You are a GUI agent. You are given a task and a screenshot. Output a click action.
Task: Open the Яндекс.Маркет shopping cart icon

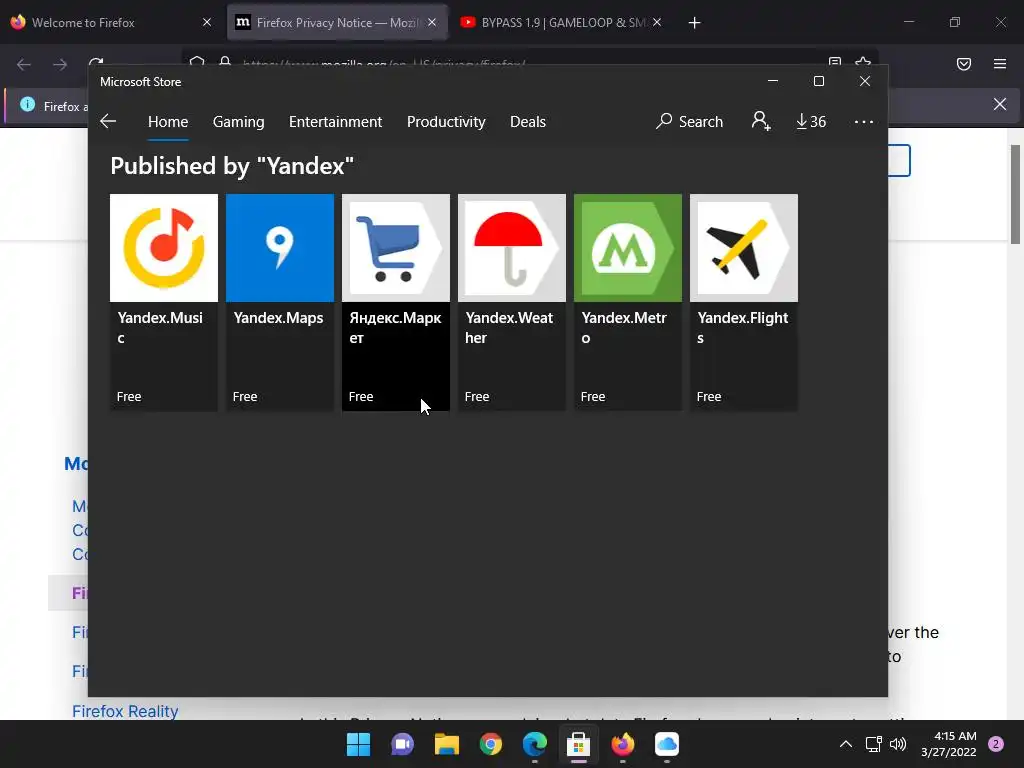click(x=396, y=248)
